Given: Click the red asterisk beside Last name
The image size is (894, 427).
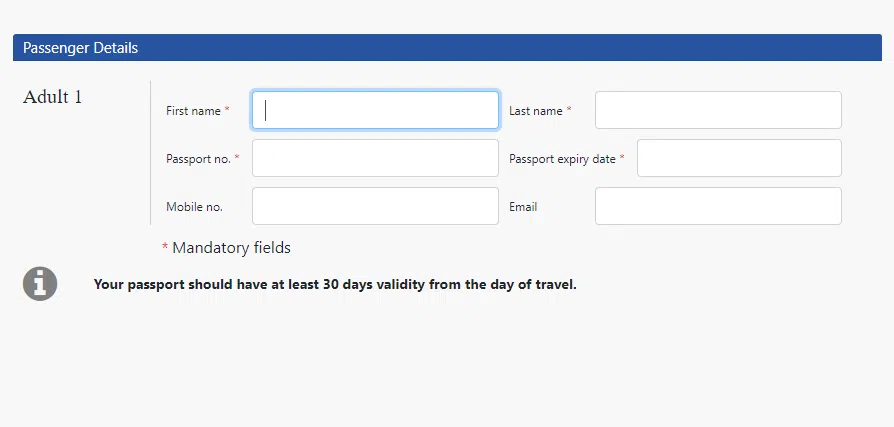Looking at the screenshot, I should (569, 110).
